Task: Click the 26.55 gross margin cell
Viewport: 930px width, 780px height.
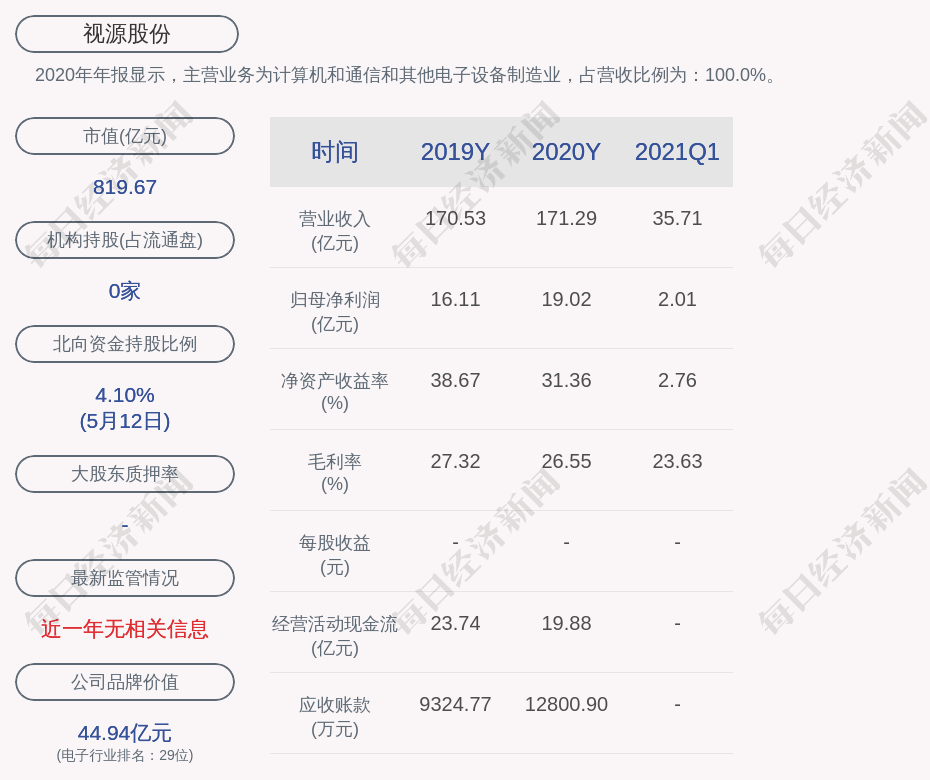Action: [566, 461]
